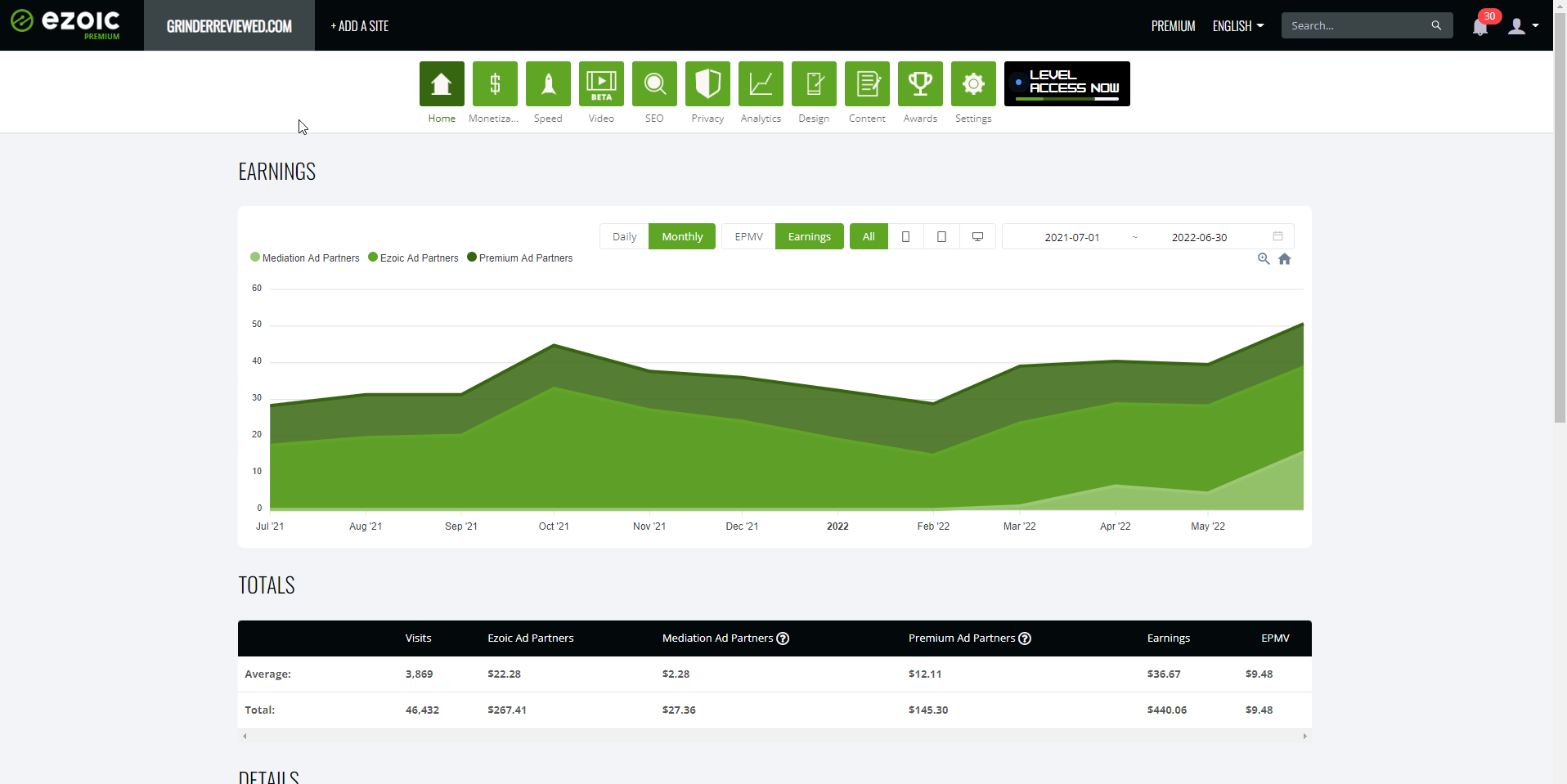
Task: Open the Design icon
Action: point(814,83)
